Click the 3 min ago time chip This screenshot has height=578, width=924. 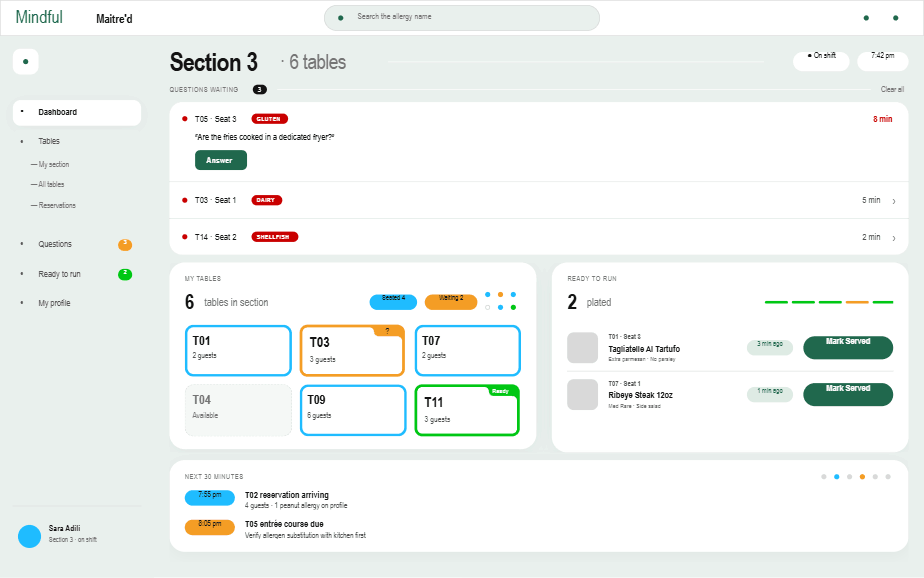(770, 347)
